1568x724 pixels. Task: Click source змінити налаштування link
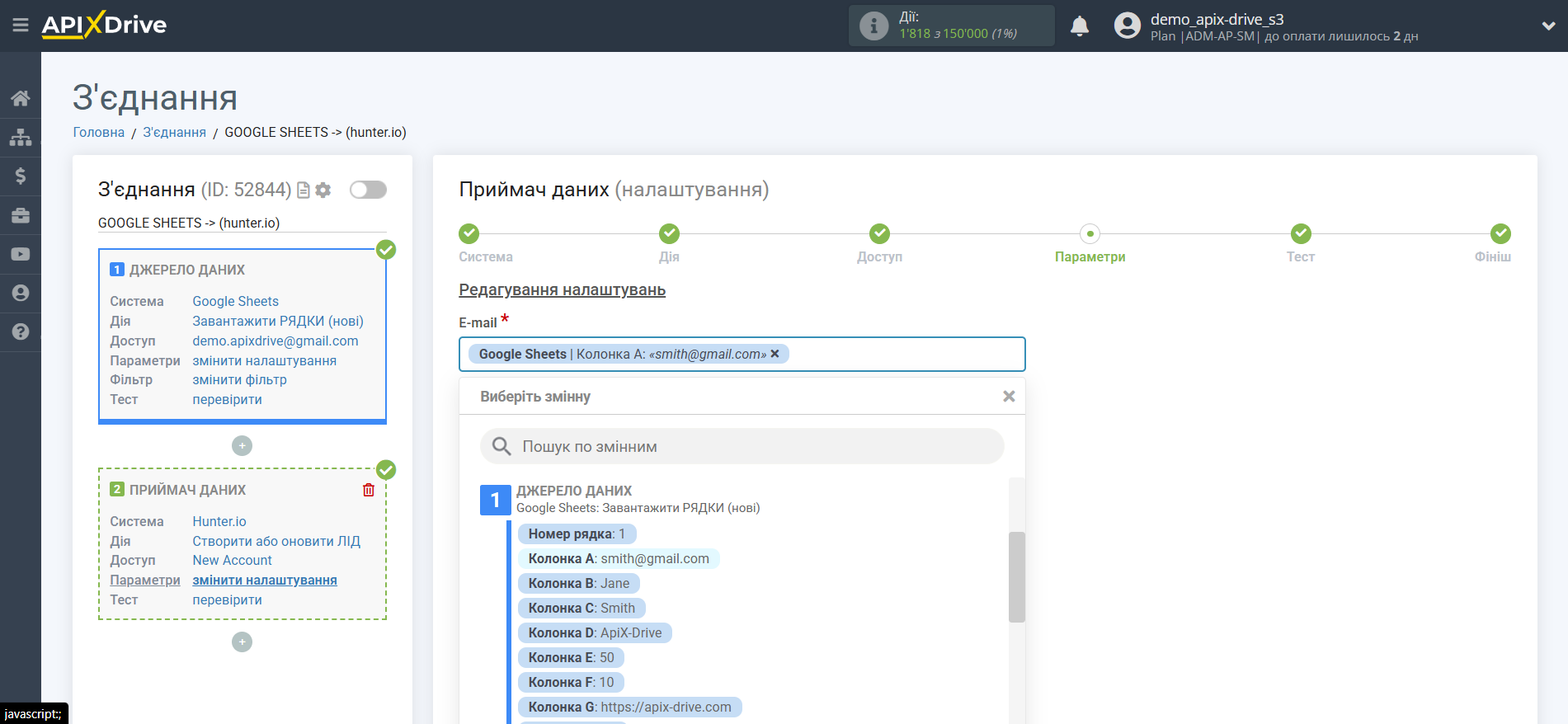point(265,360)
